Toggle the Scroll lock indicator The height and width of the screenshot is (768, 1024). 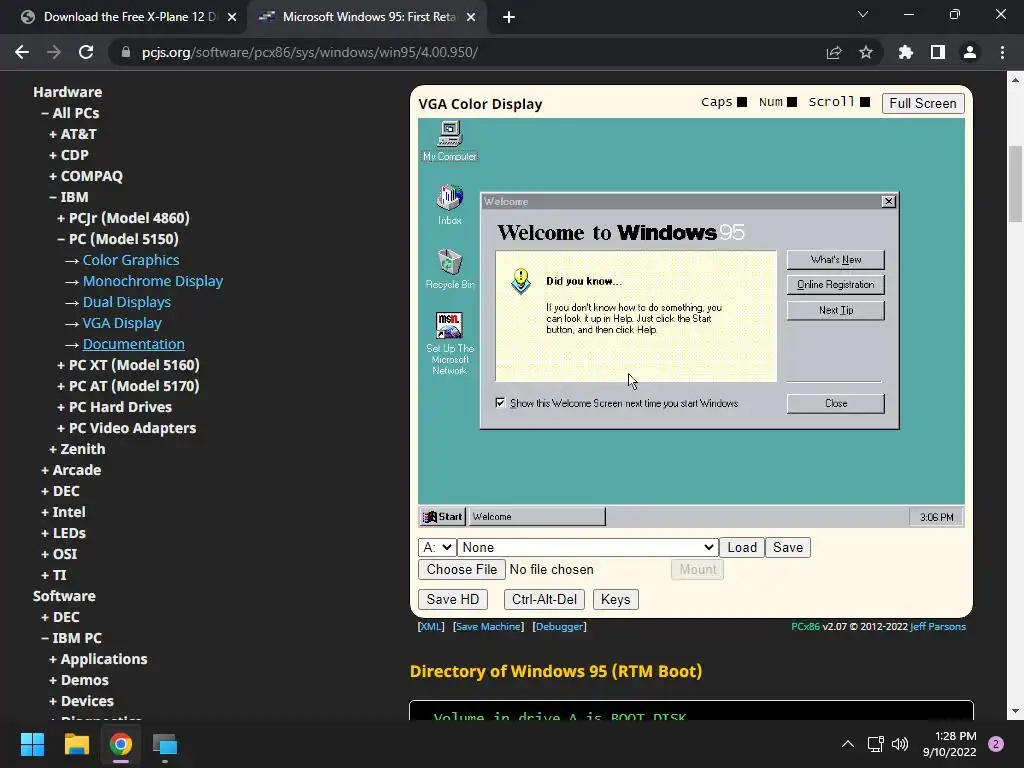(865, 102)
